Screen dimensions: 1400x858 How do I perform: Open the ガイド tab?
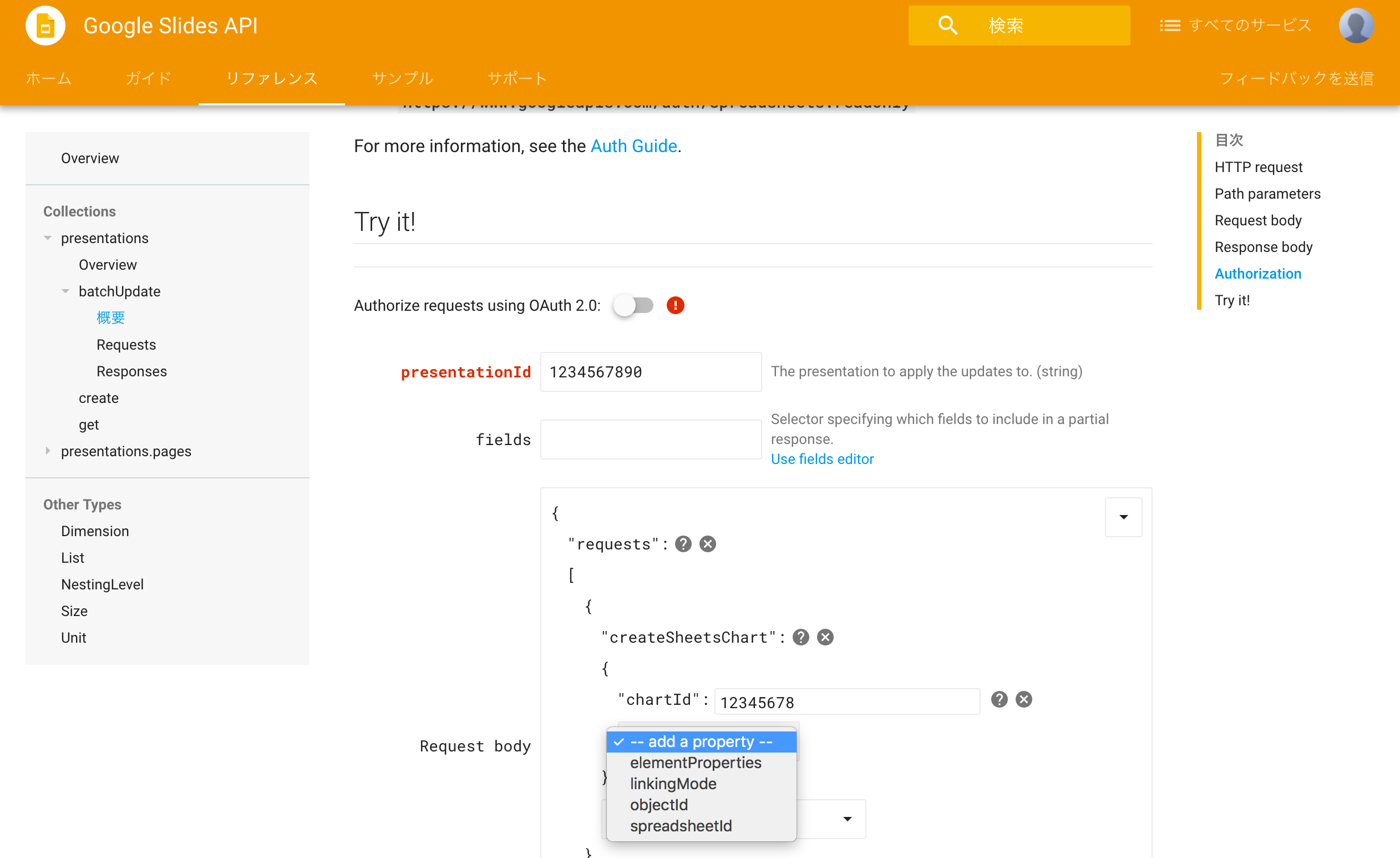pyautogui.click(x=149, y=78)
